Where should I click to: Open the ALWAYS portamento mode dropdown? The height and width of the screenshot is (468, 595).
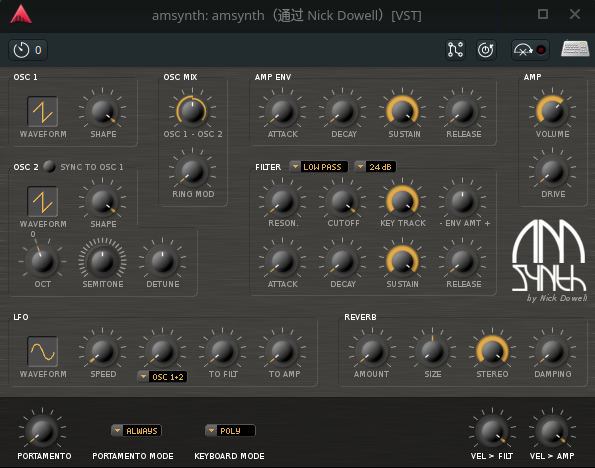137,430
